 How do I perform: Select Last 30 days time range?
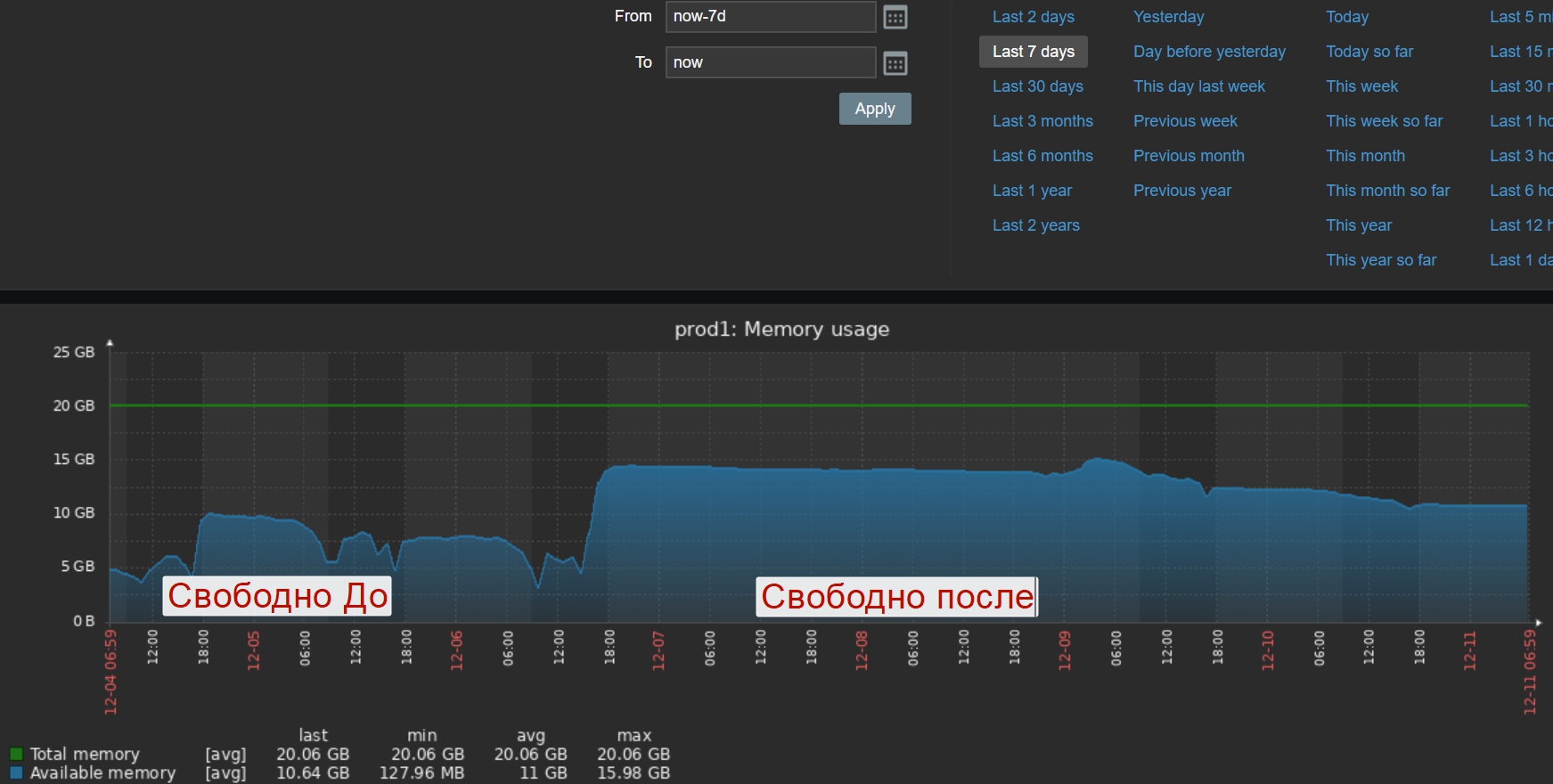pyautogui.click(x=1037, y=86)
